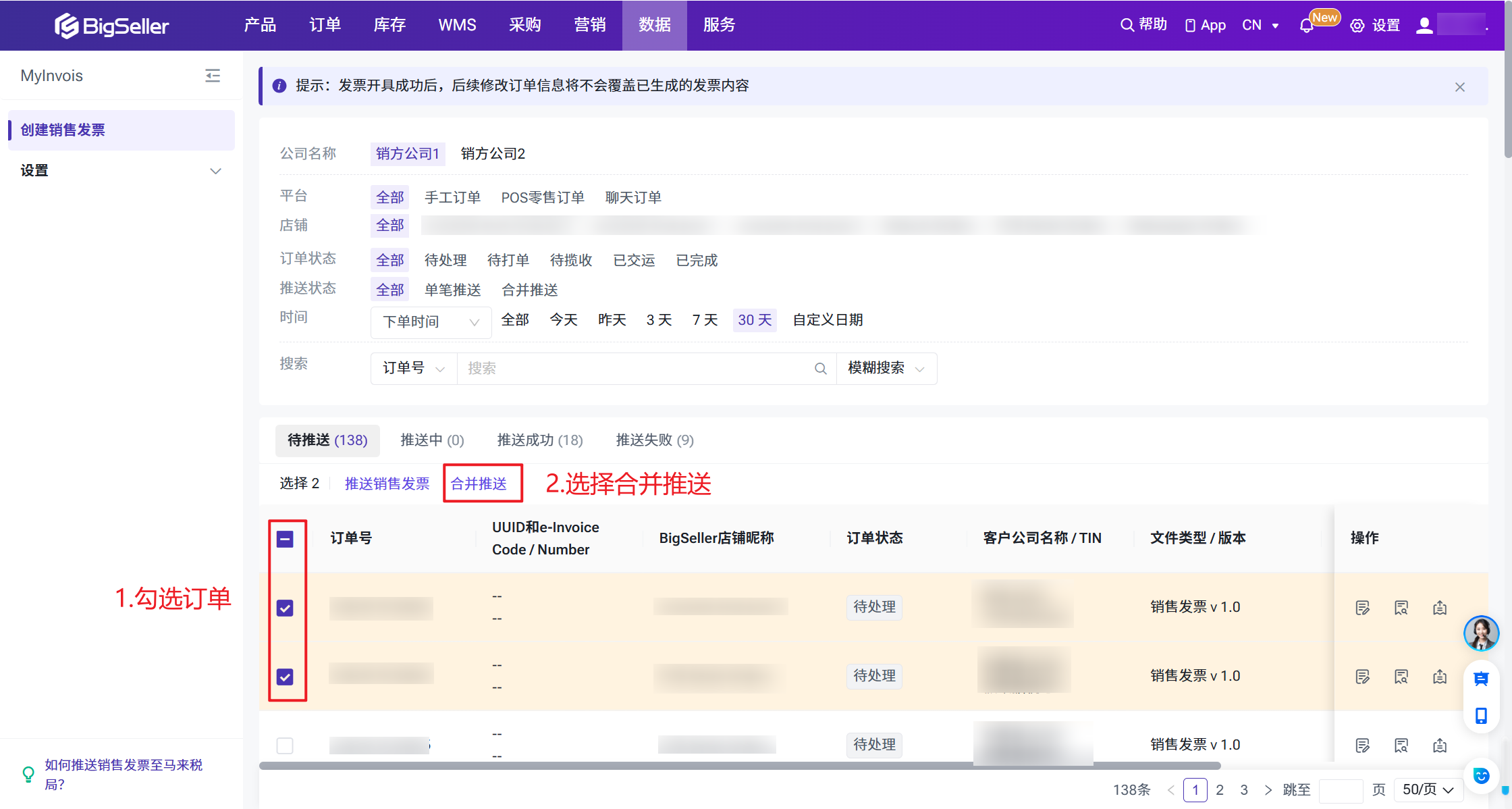1512x809 pixels.
Task: Click the search magnifier icon in search box
Action: tap(820, 369)
